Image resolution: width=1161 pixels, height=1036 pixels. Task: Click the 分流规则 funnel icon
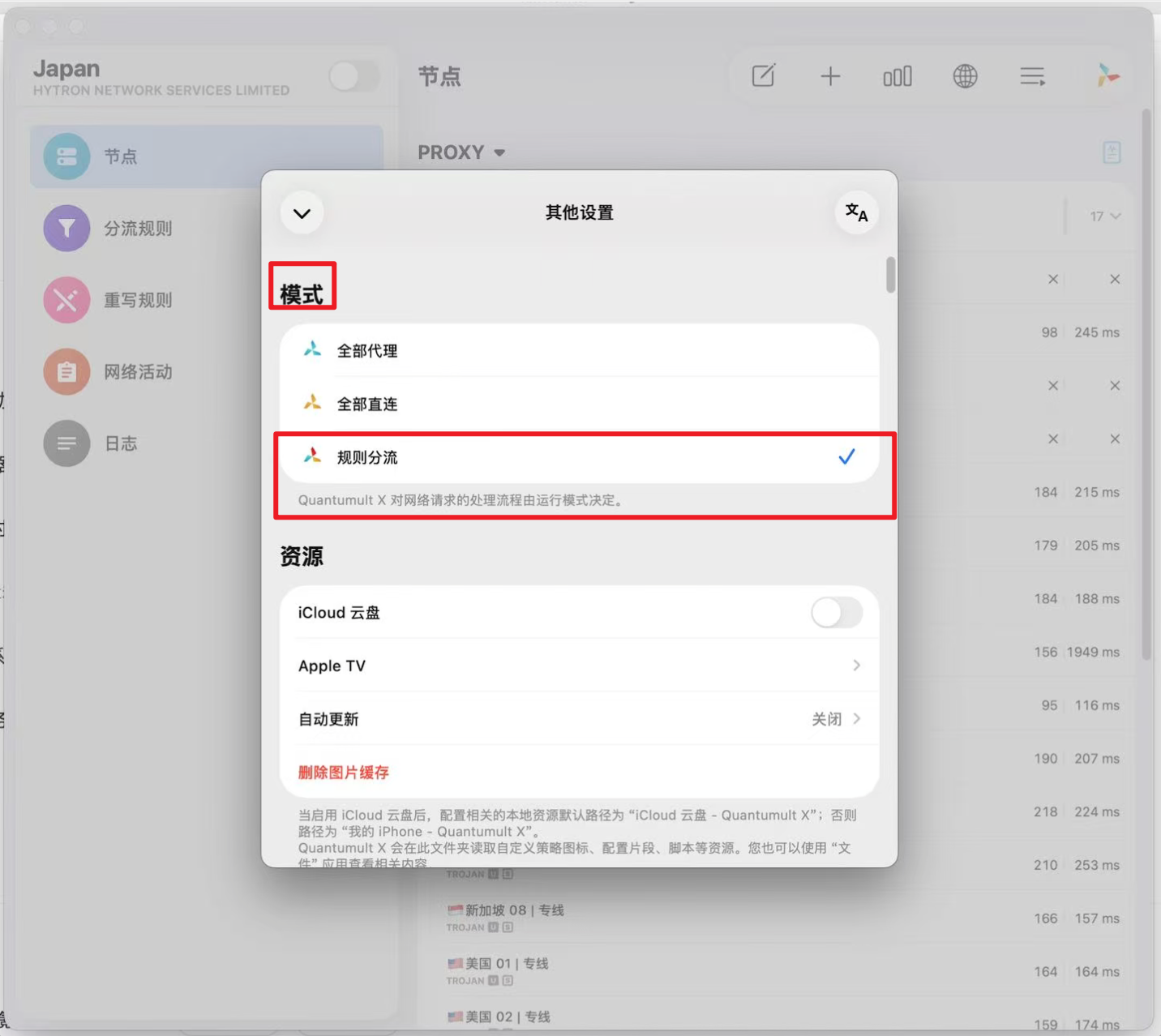(x=66, y=229)
